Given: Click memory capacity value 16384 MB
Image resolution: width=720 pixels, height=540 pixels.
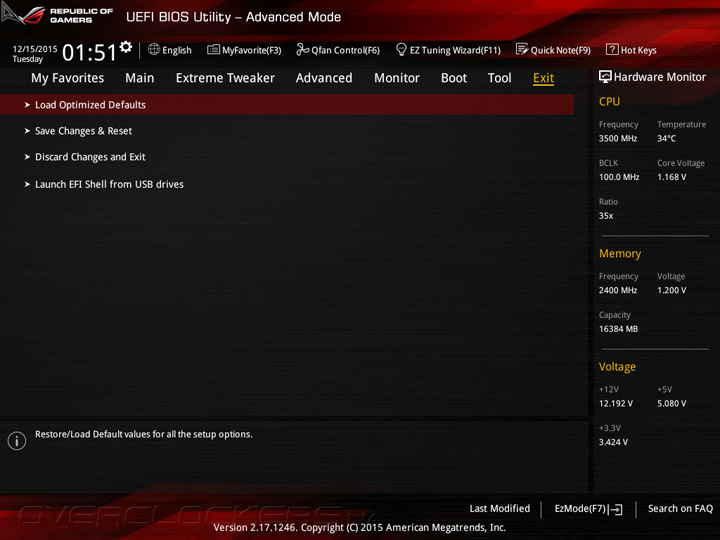Looking at the screenshot, I should pyautogui.click(x=619, y=329).
